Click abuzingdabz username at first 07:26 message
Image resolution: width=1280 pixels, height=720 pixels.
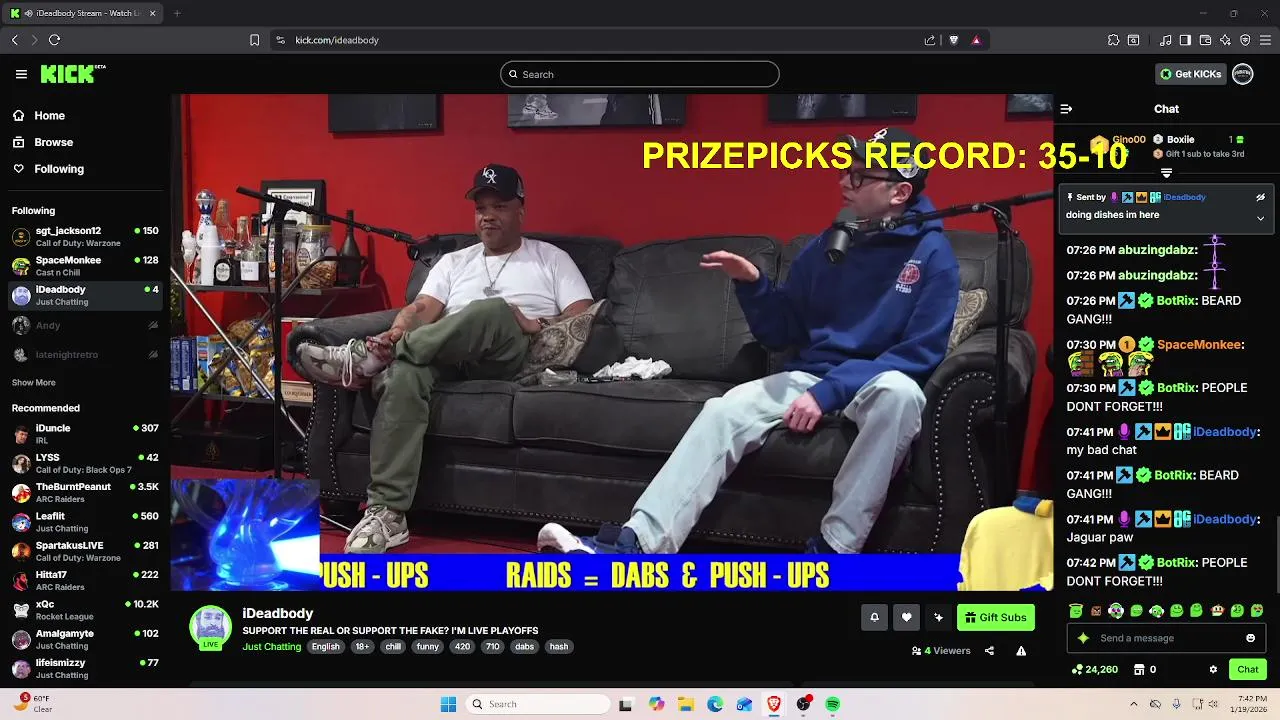click(x=1156, y=250)
